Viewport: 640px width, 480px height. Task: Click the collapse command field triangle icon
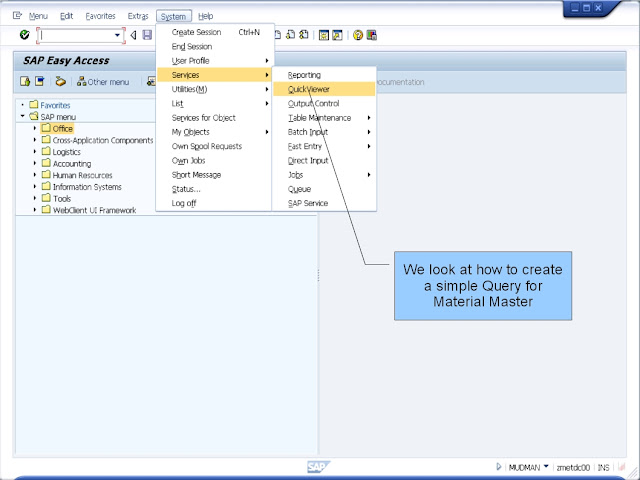(x=133, y=36)
